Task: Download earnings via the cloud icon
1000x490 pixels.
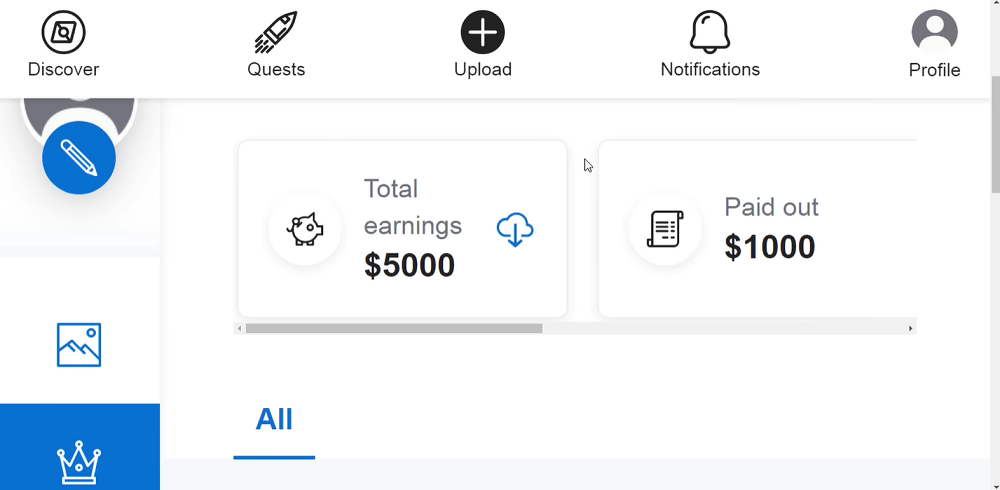Action: pyautogui.click(x=515, y=230)
